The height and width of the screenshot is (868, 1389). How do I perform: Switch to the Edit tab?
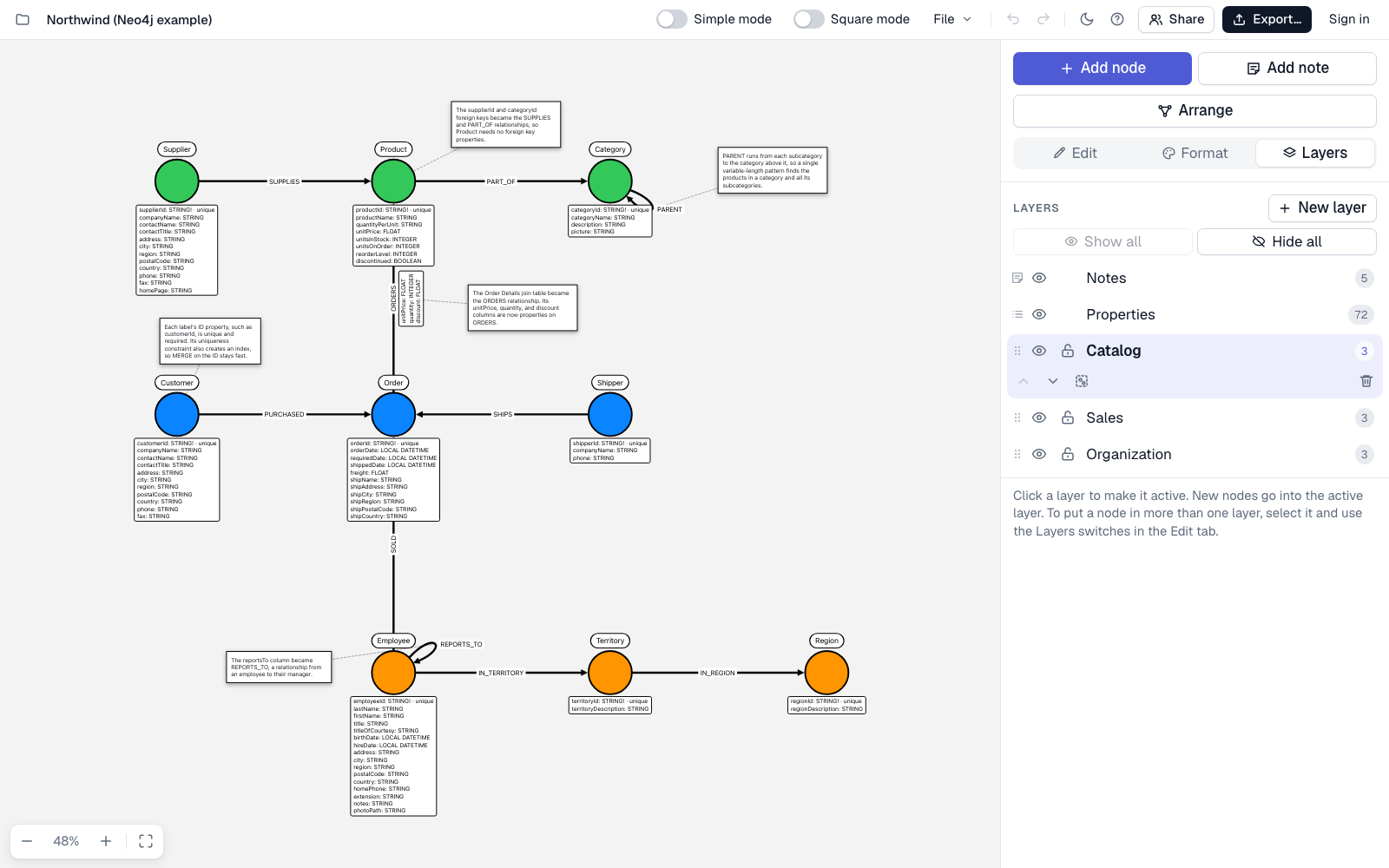(x=1075, y=153)
